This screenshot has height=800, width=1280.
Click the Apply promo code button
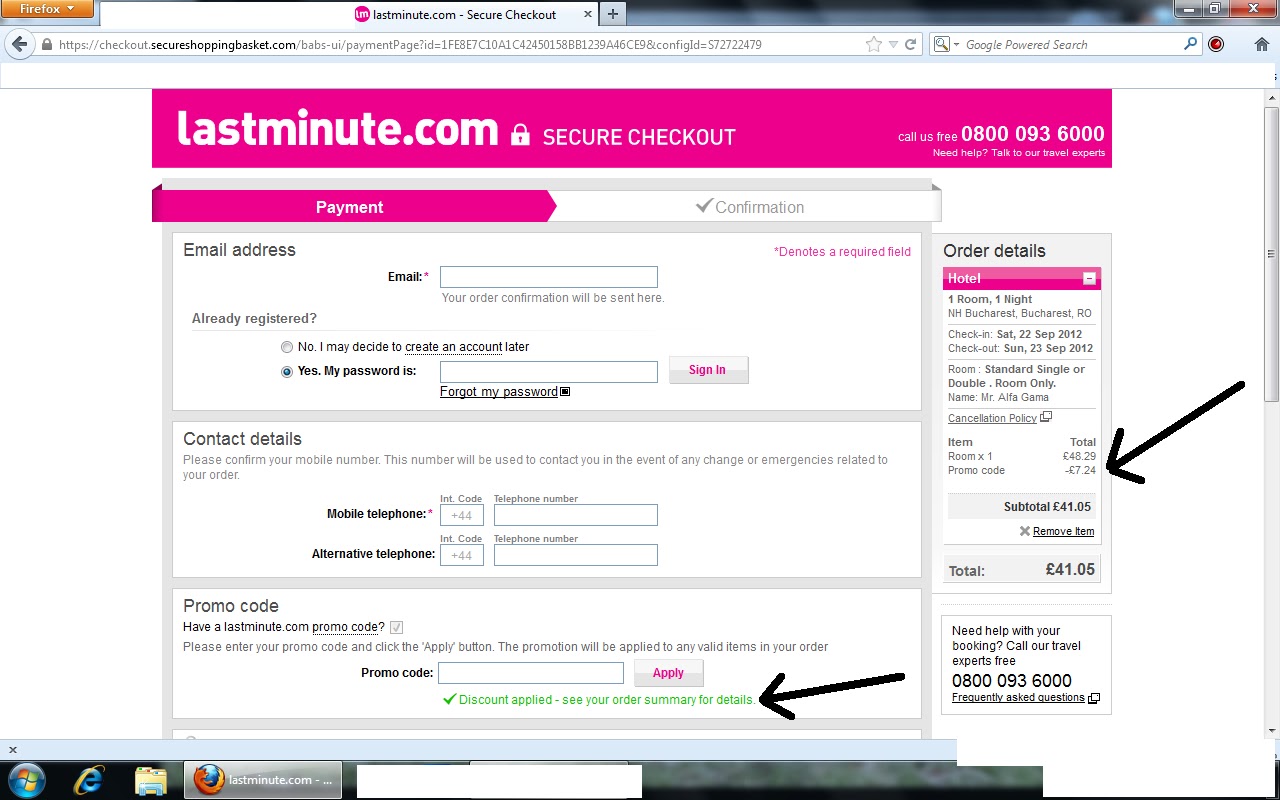(x=668, y=673)
